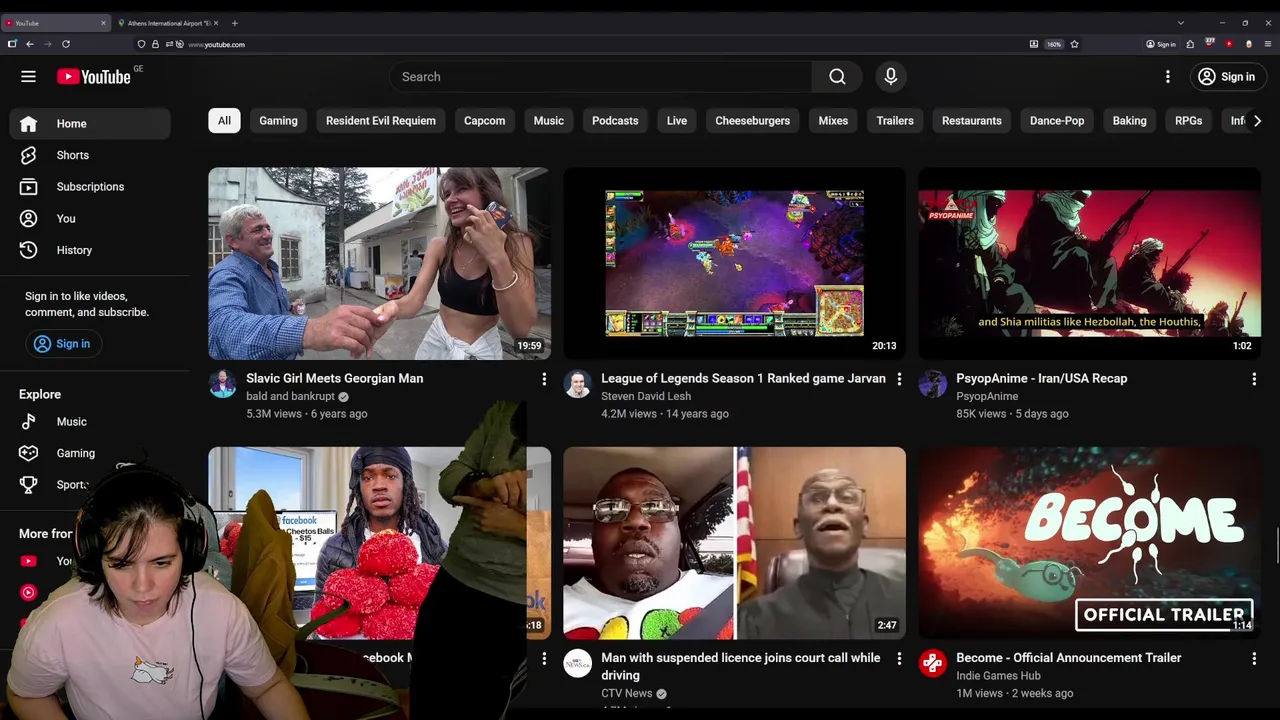
Task: Start voice search with the microphone
Action: 891,76
